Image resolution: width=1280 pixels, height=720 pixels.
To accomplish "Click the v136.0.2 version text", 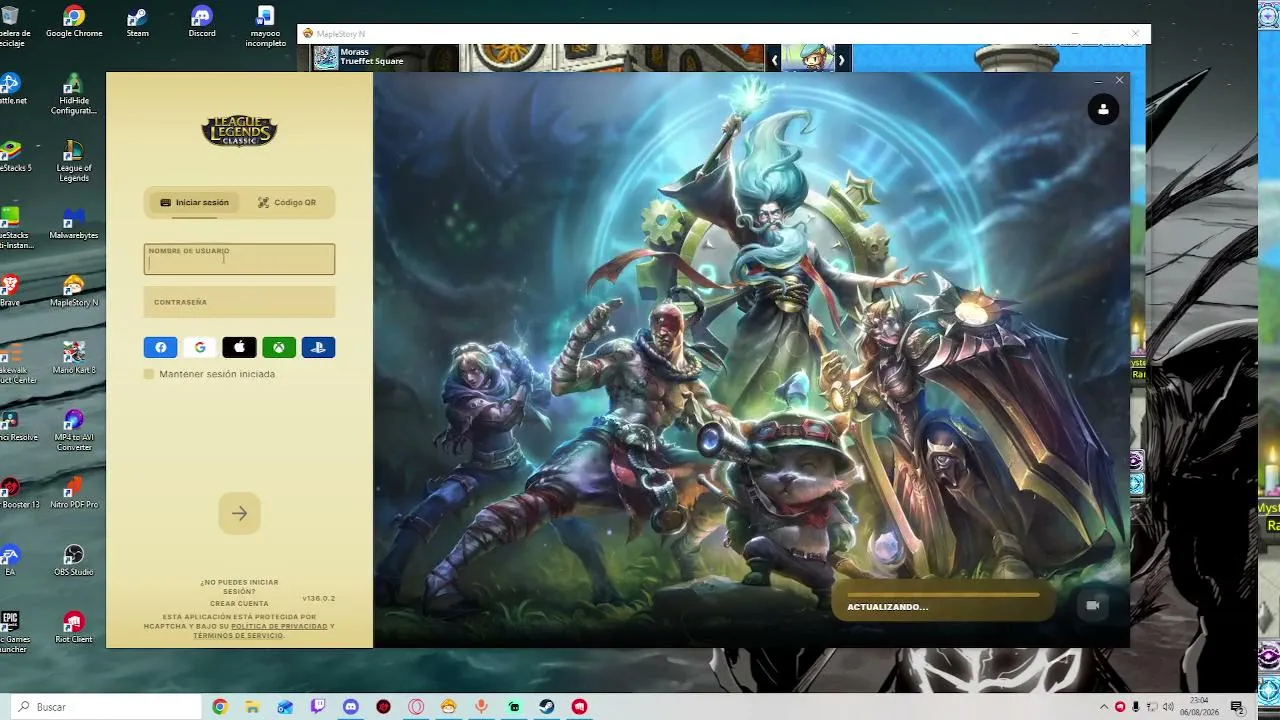I will [319, 598].
